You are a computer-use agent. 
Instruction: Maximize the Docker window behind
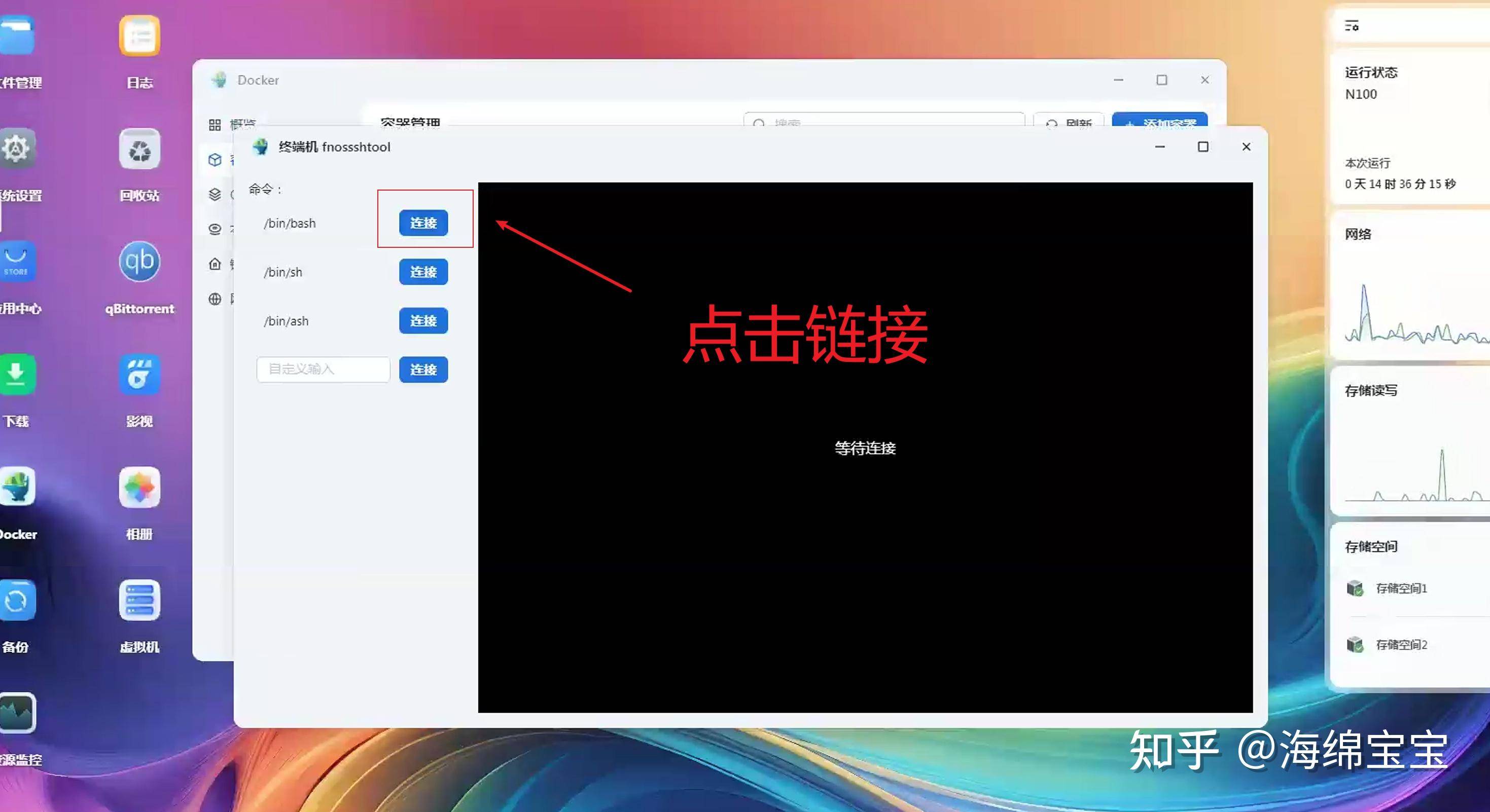click(x=1161, y=80)
